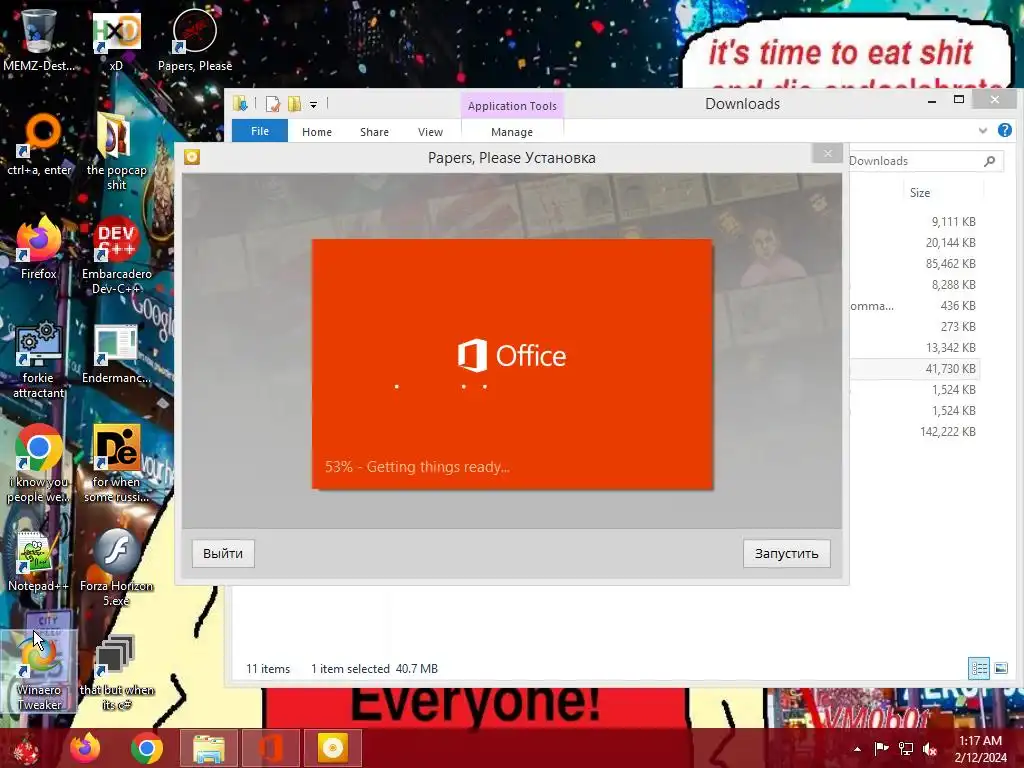Open the Papers, Please desktop shortcut
The width and height of the screenshot is (1024, 768).
pyautogui.click(x=195, y=38)
